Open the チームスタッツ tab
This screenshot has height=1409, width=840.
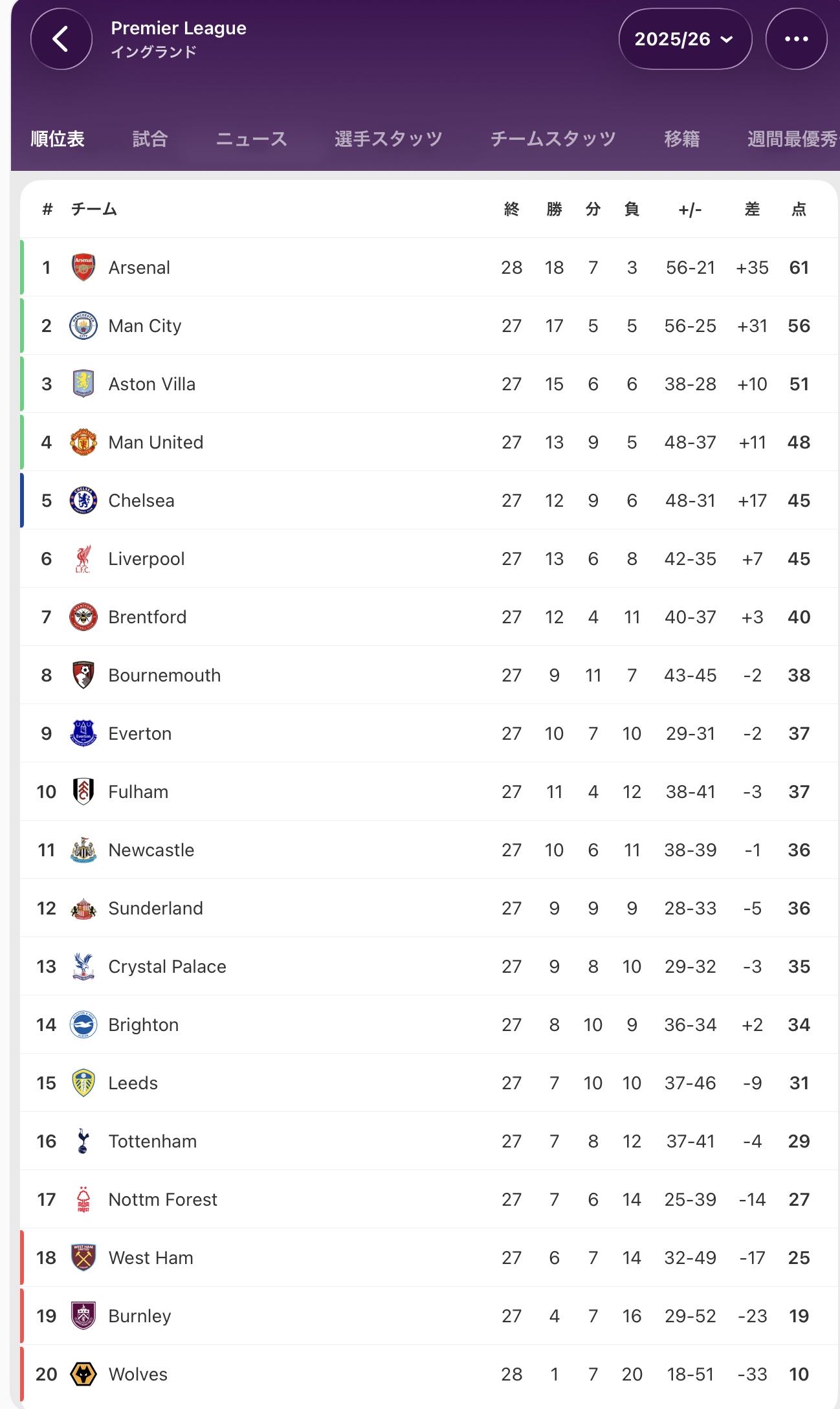(x=553, y=139)
